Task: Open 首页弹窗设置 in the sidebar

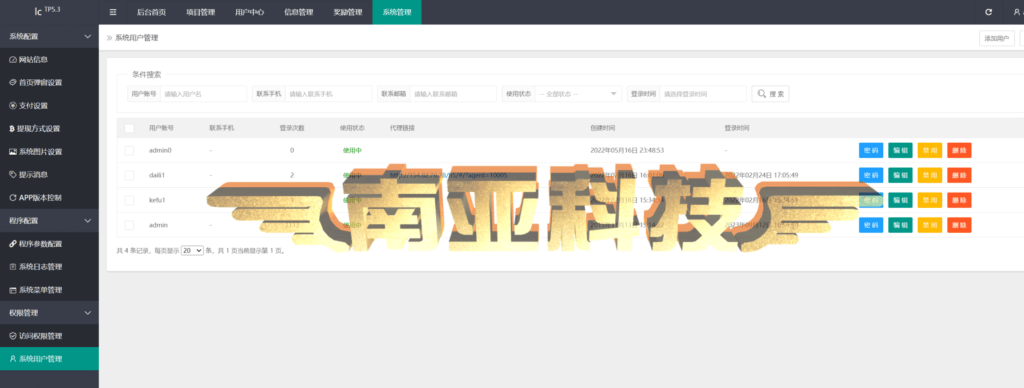Action: click(x=49, y=82)
